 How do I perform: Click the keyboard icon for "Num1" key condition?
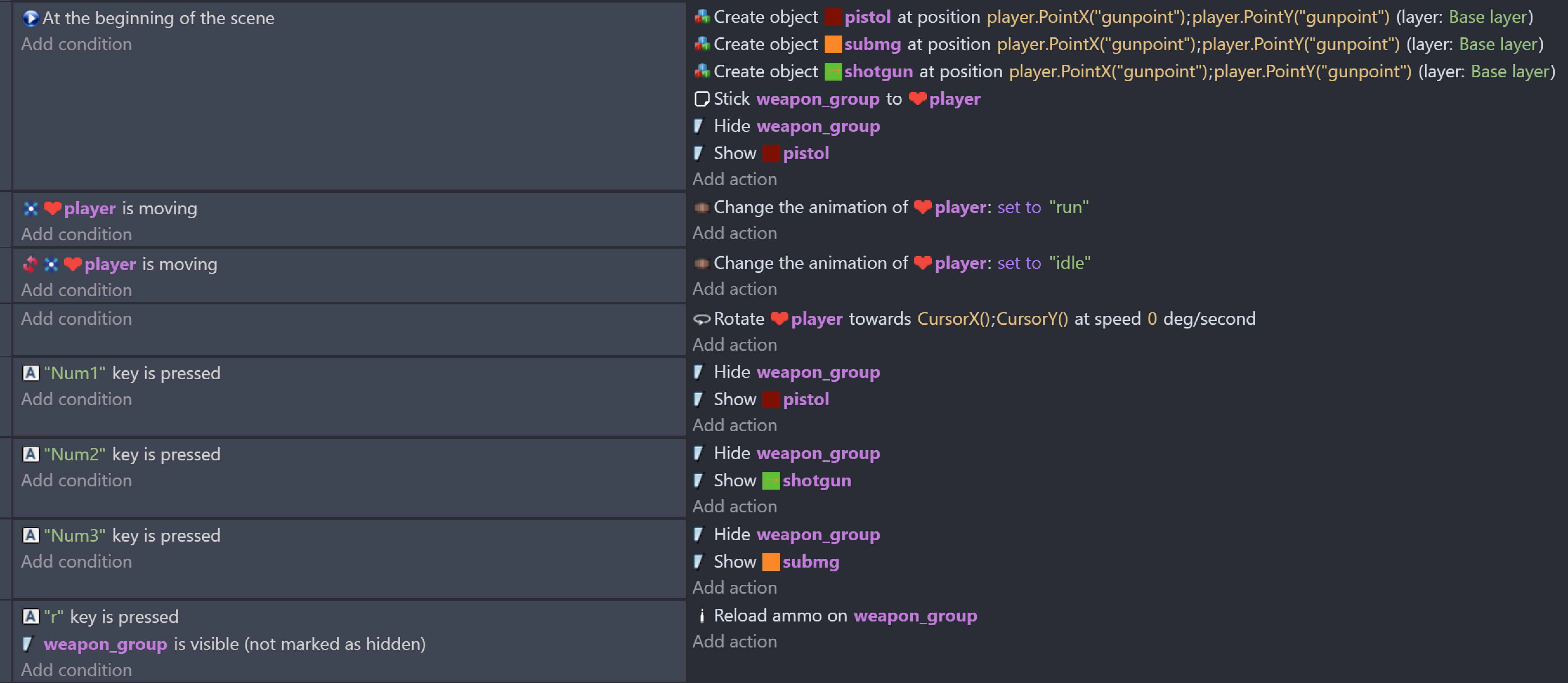click(x=30, y=373)
